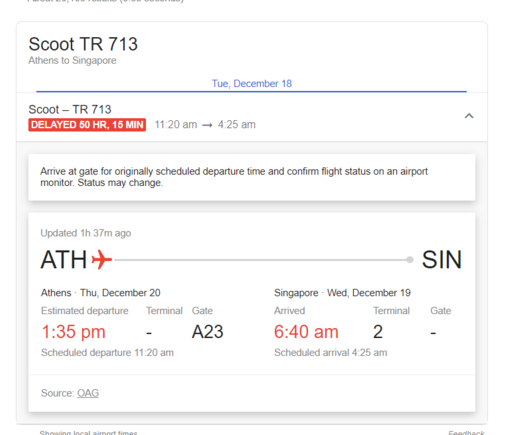Click the arrow between 11:20 am and 4:25 am
The height and width of the screenshot is (435, 531).
207,125
